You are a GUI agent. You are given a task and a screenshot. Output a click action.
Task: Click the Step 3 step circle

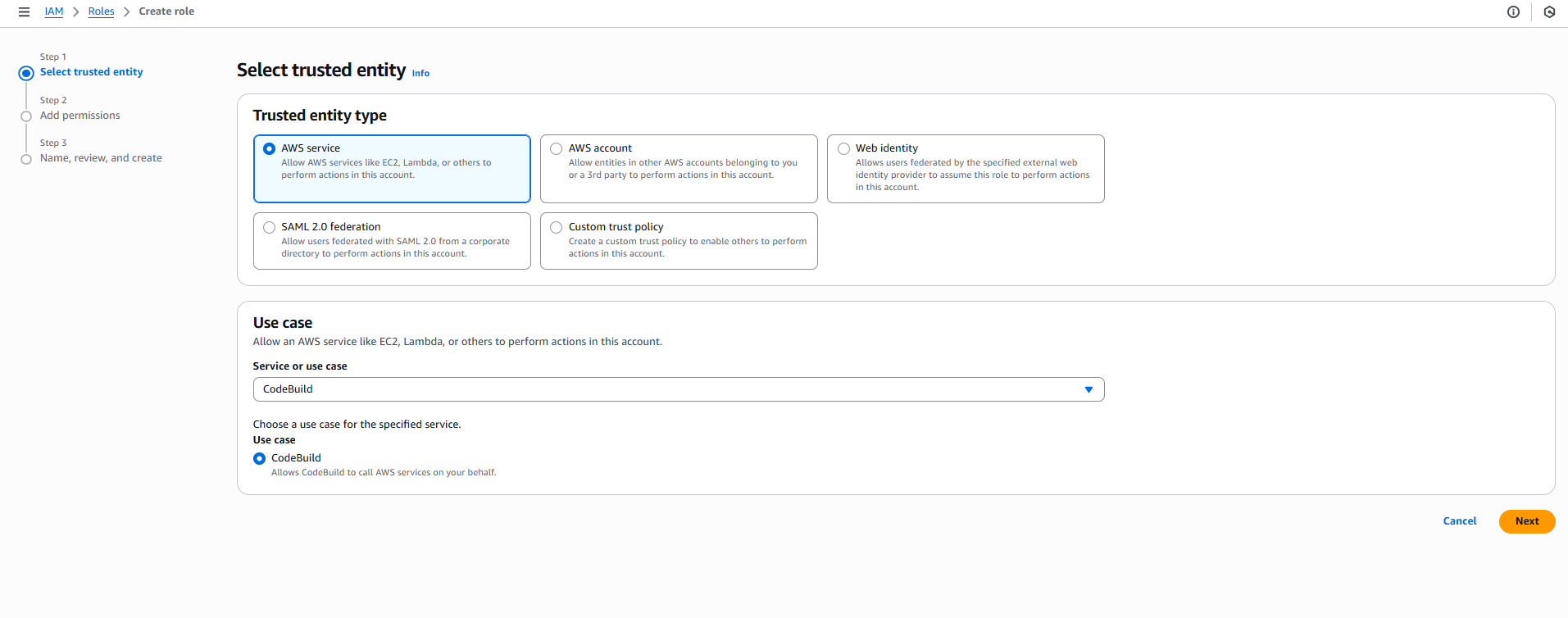tap(26, 159)
